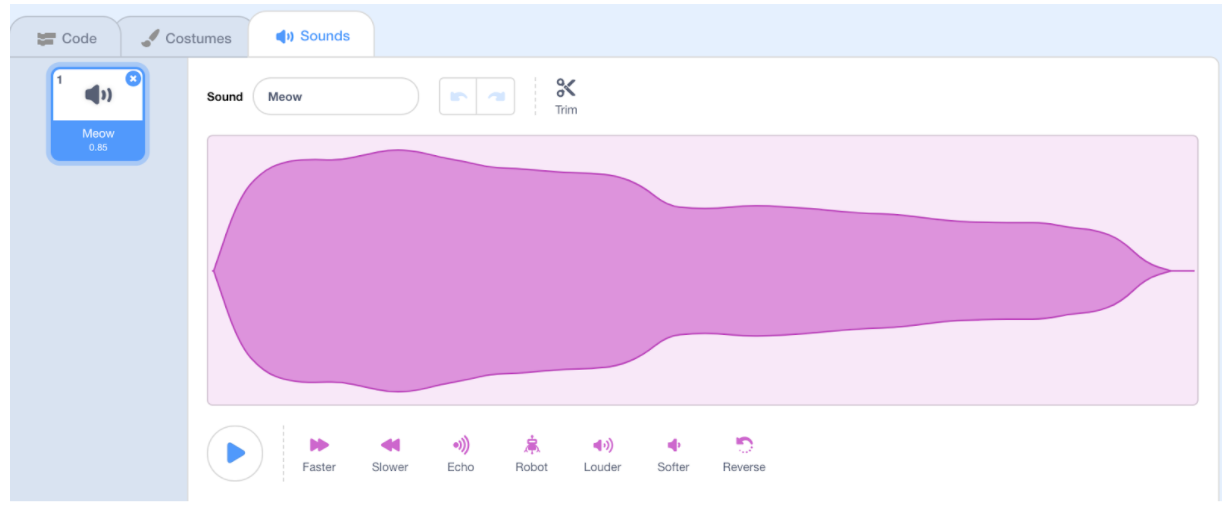The width and height of the screenshot is (1228, 510).
Task: Reverse the Meow sound
Action: click(744, 454)
